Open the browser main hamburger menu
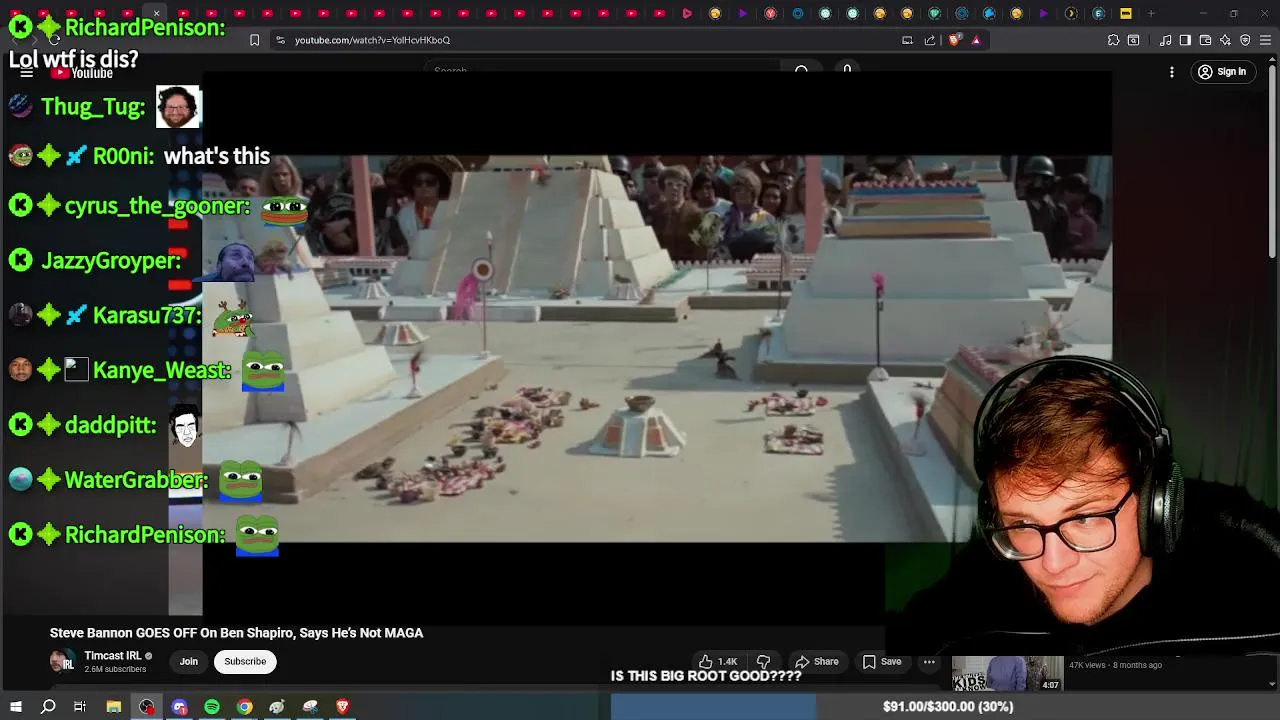Image resolution: width=1280 pixels, height=720 pixels. coord(1266,40)
